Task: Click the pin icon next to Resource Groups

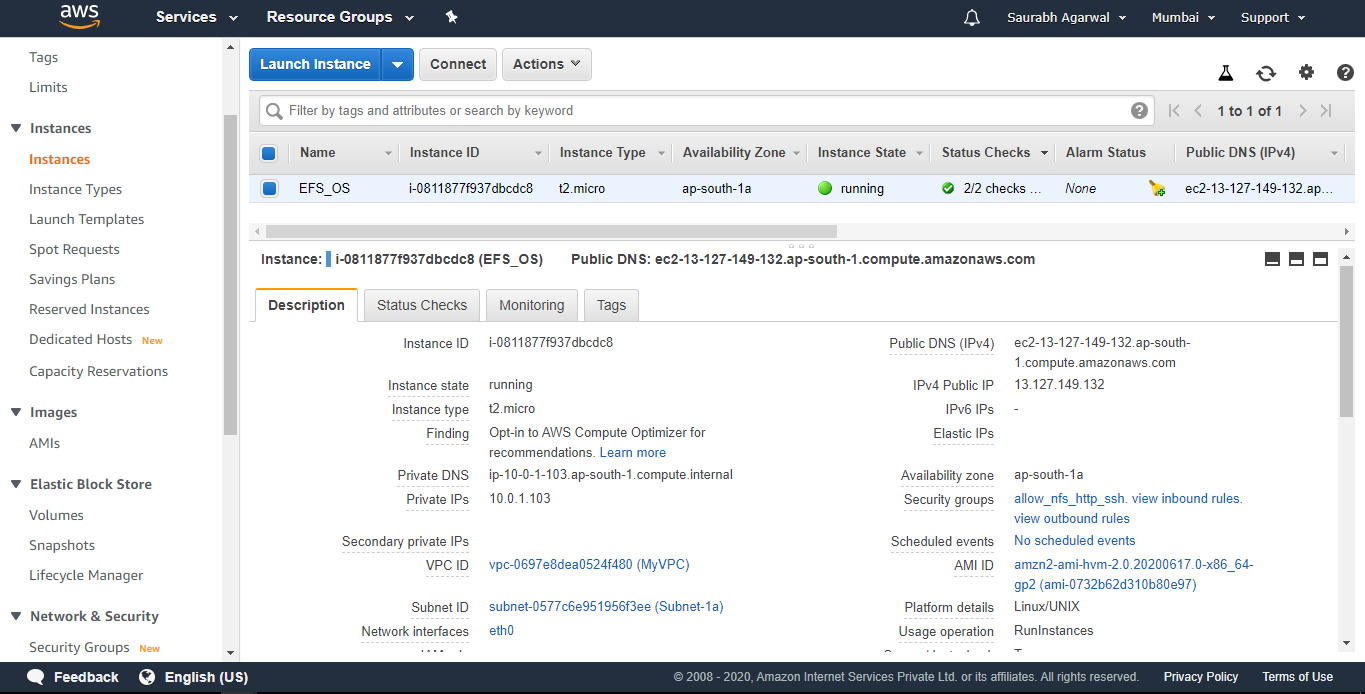Action: coord(451,17)
